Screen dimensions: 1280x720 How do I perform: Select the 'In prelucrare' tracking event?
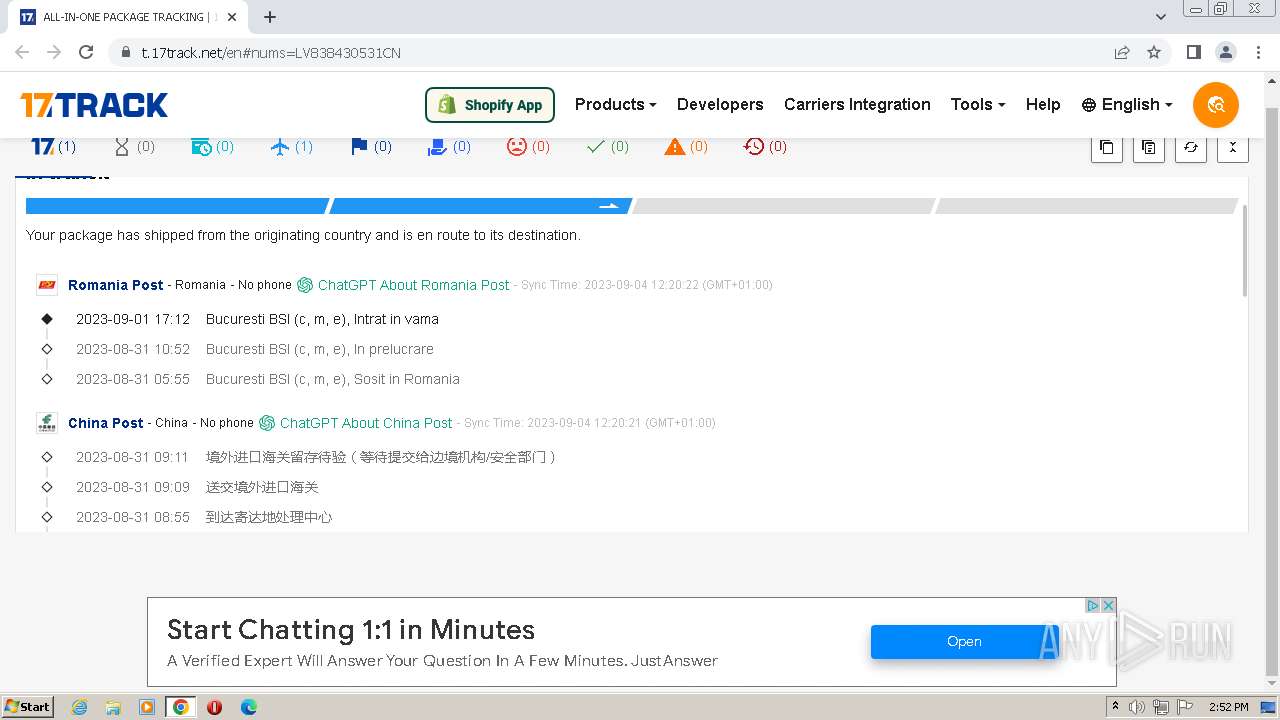pyautogui.click(x=320, y=349)
